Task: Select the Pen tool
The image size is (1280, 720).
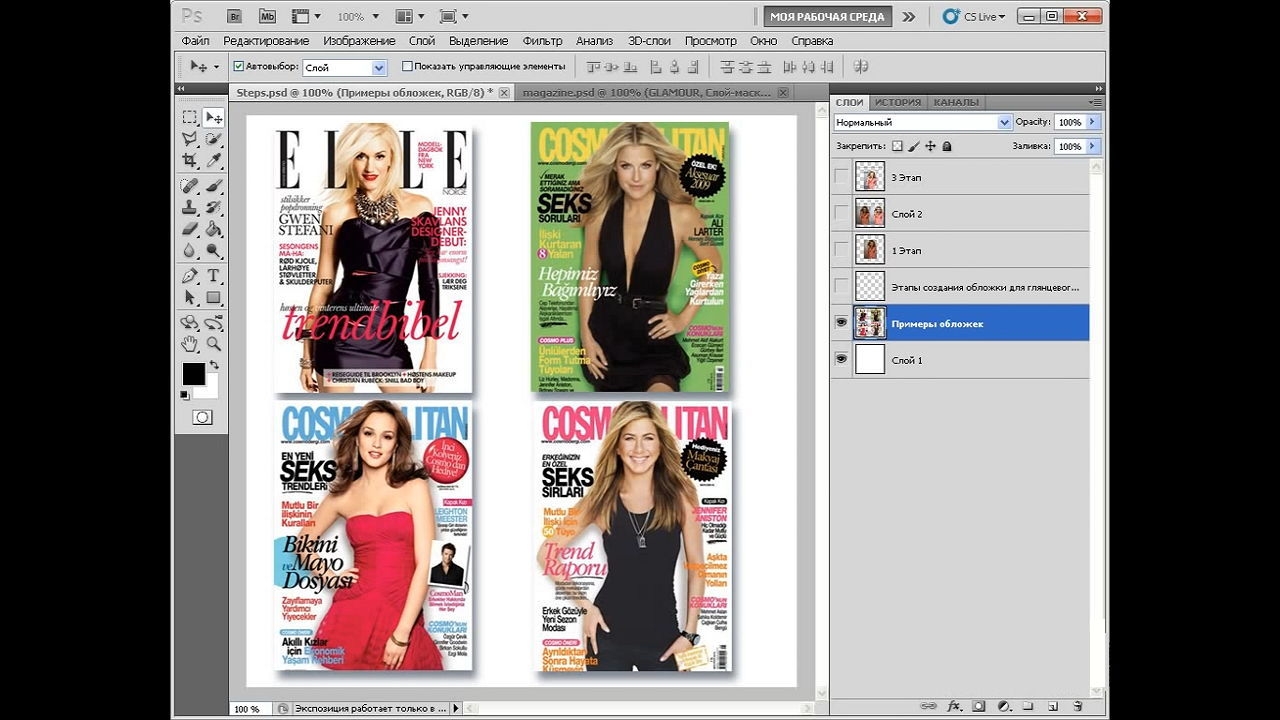Action: (189, 276)
